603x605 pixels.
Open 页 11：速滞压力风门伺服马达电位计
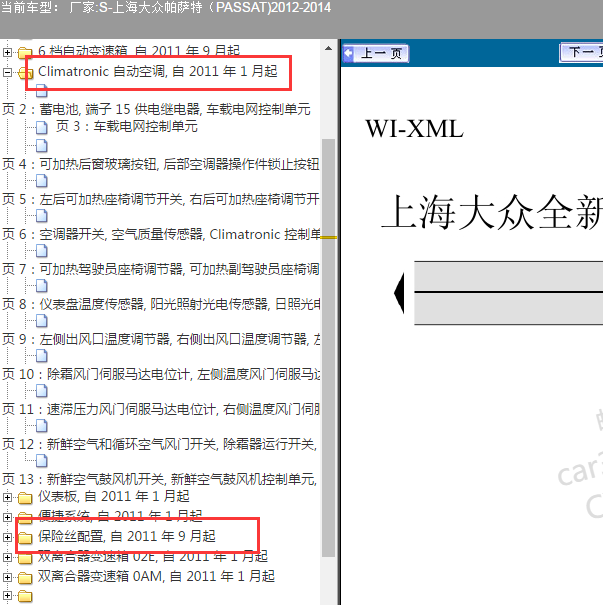161,409
